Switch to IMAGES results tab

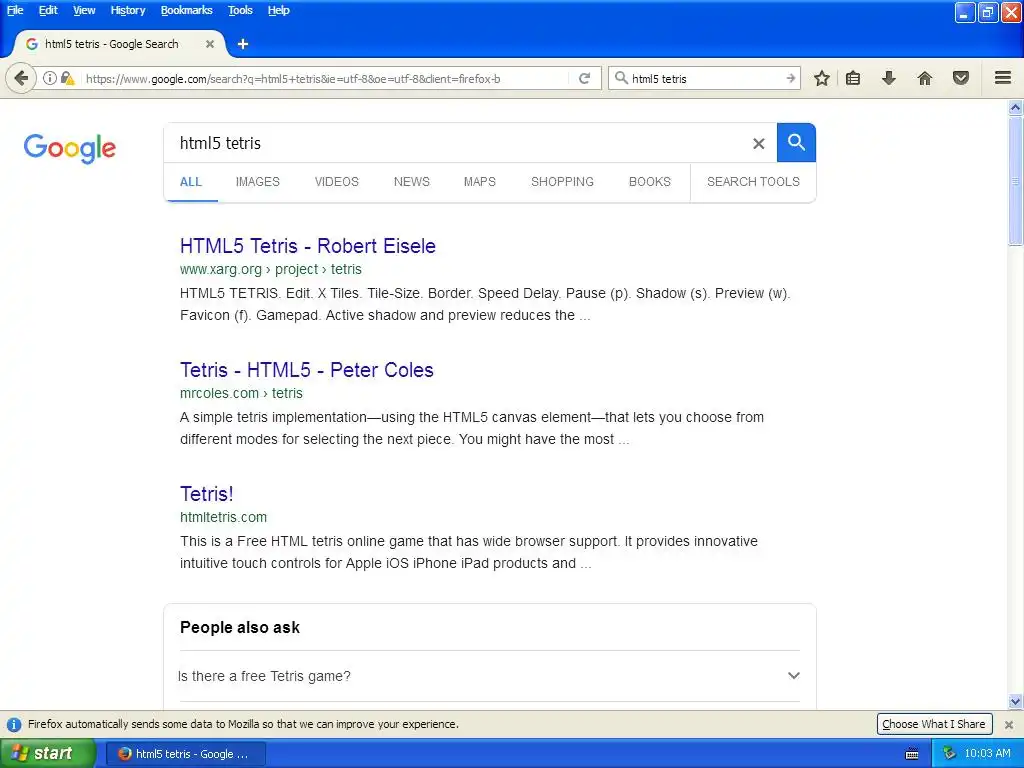[x=257, y=182]
